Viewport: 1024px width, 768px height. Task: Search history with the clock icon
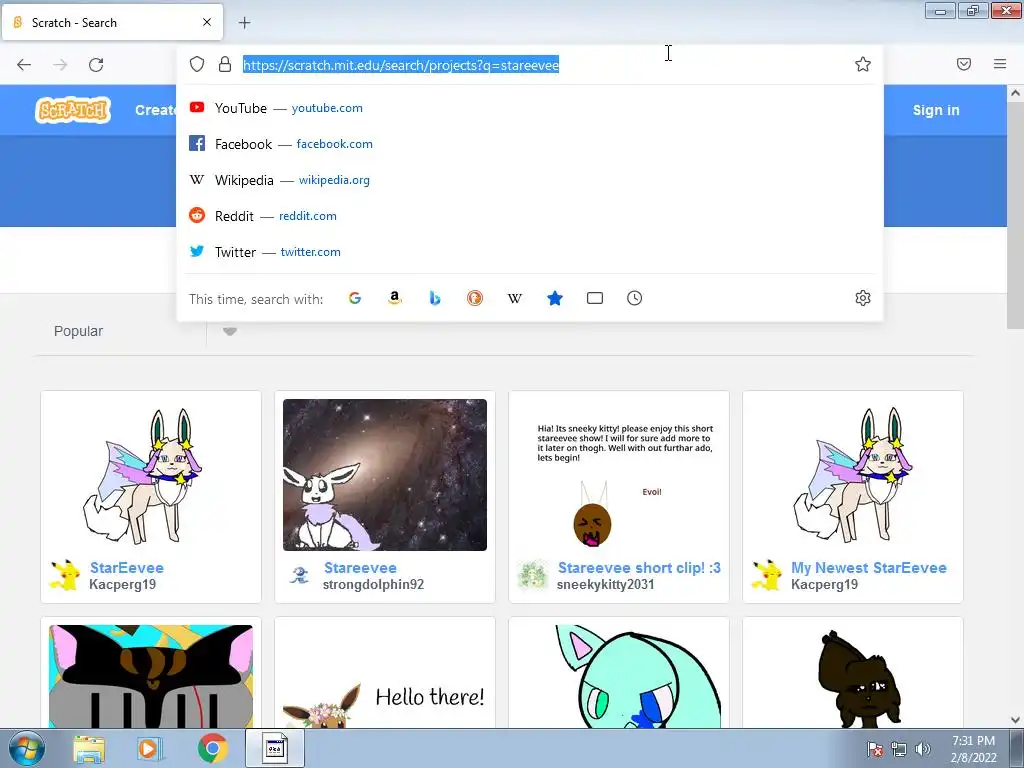(x=635, y=298)
